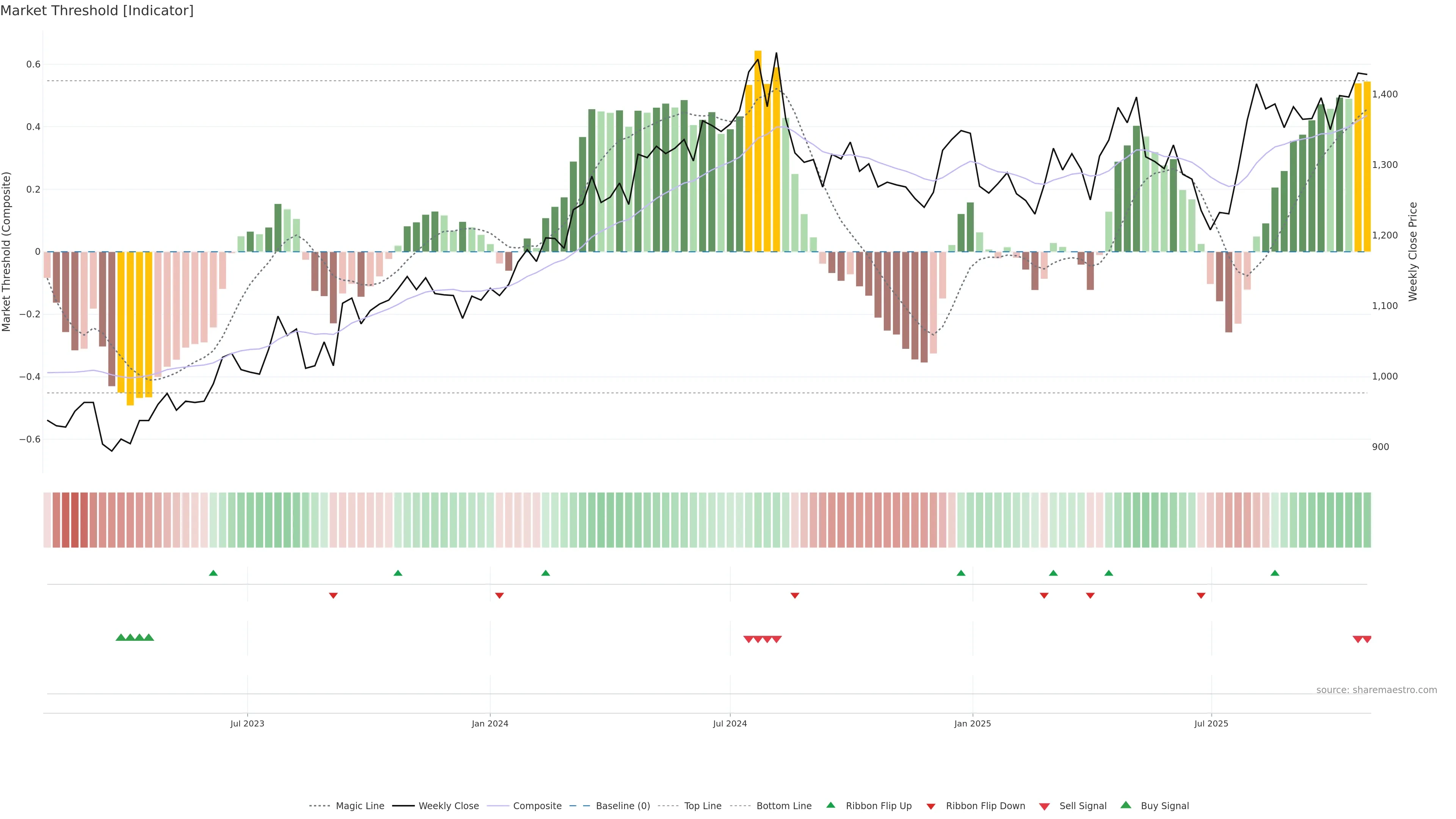Hide the Composite series via legend
The height and width of the screenshot is (819, 1456).
click(x=537, y=806)
